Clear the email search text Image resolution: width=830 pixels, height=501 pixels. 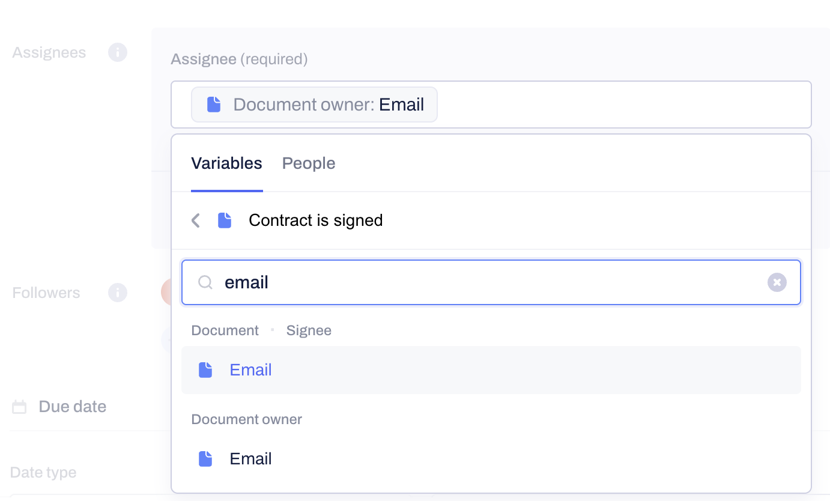coord(777,282)
